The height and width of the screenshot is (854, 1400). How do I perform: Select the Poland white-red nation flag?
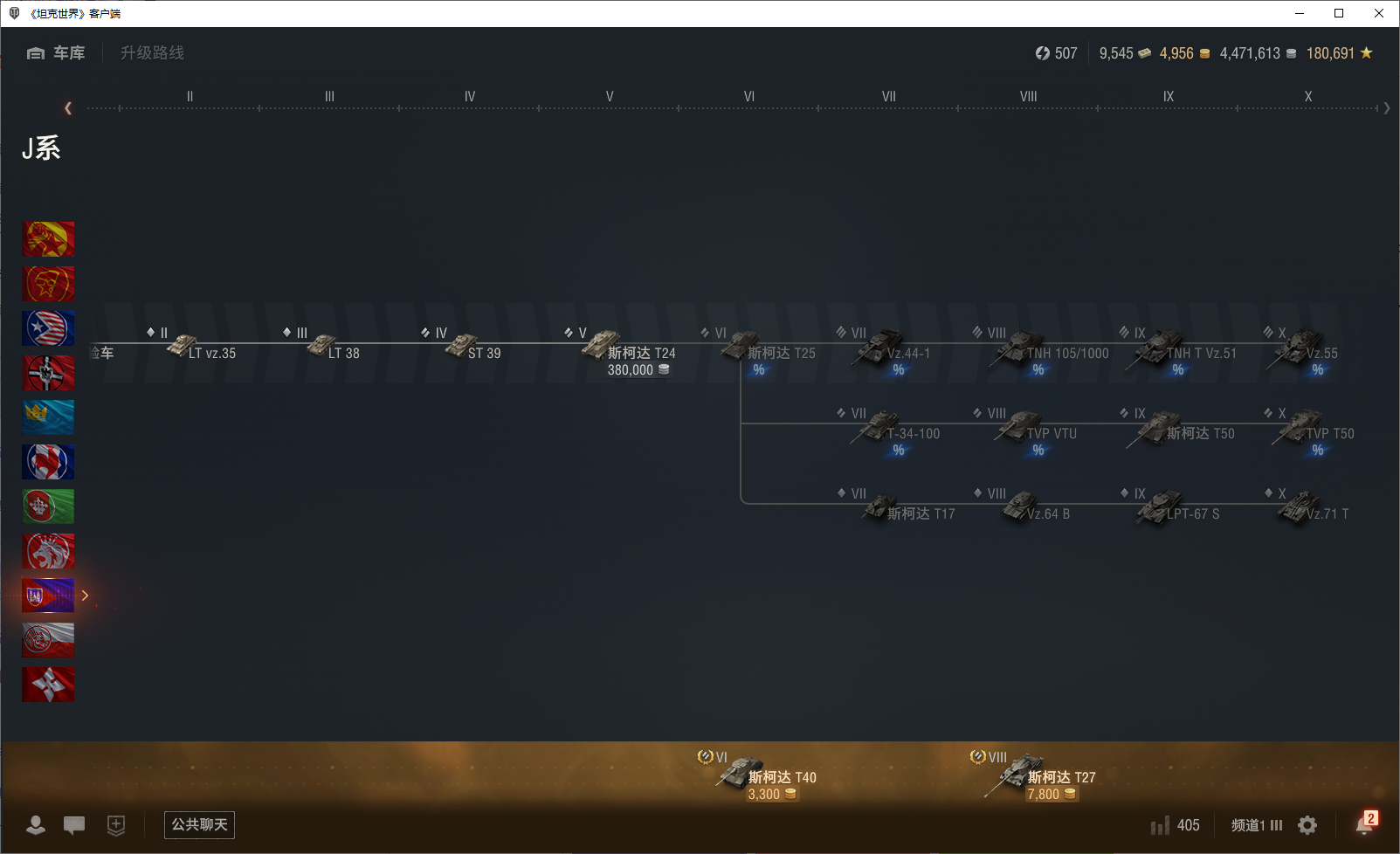coord(48,640)
